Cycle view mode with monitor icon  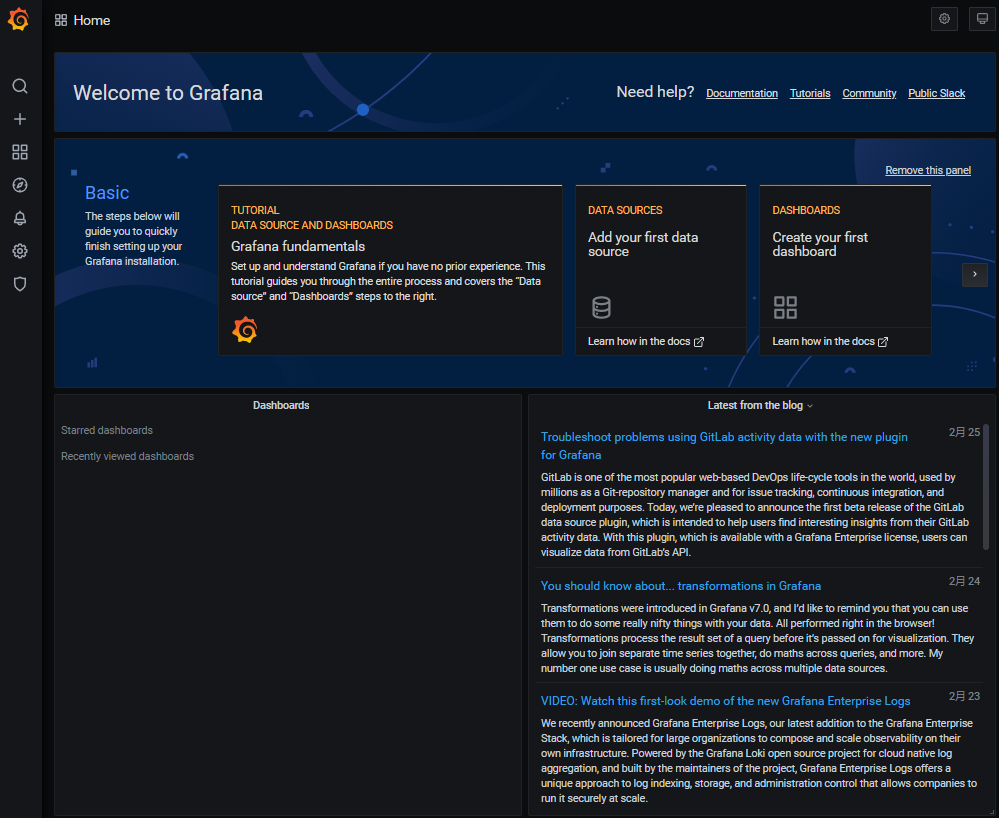click(x=982, y=19)
